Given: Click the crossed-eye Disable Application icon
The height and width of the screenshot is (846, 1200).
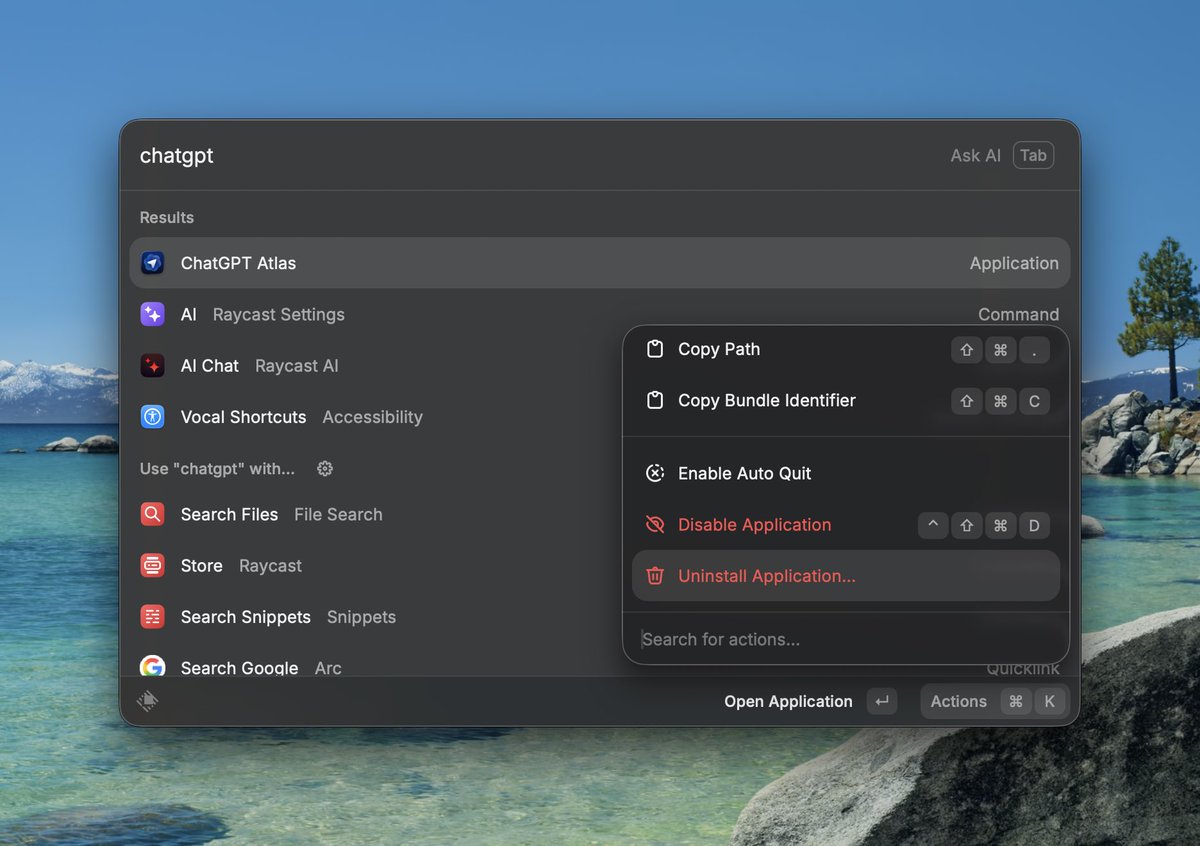Looking at the screenshot, I should pos(655,525).
